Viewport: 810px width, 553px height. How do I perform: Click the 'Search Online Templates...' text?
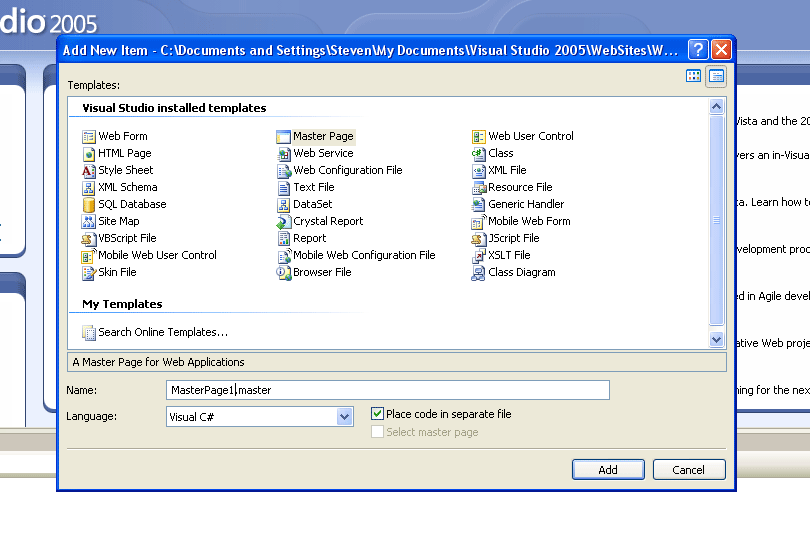click(x=163, y=332)
